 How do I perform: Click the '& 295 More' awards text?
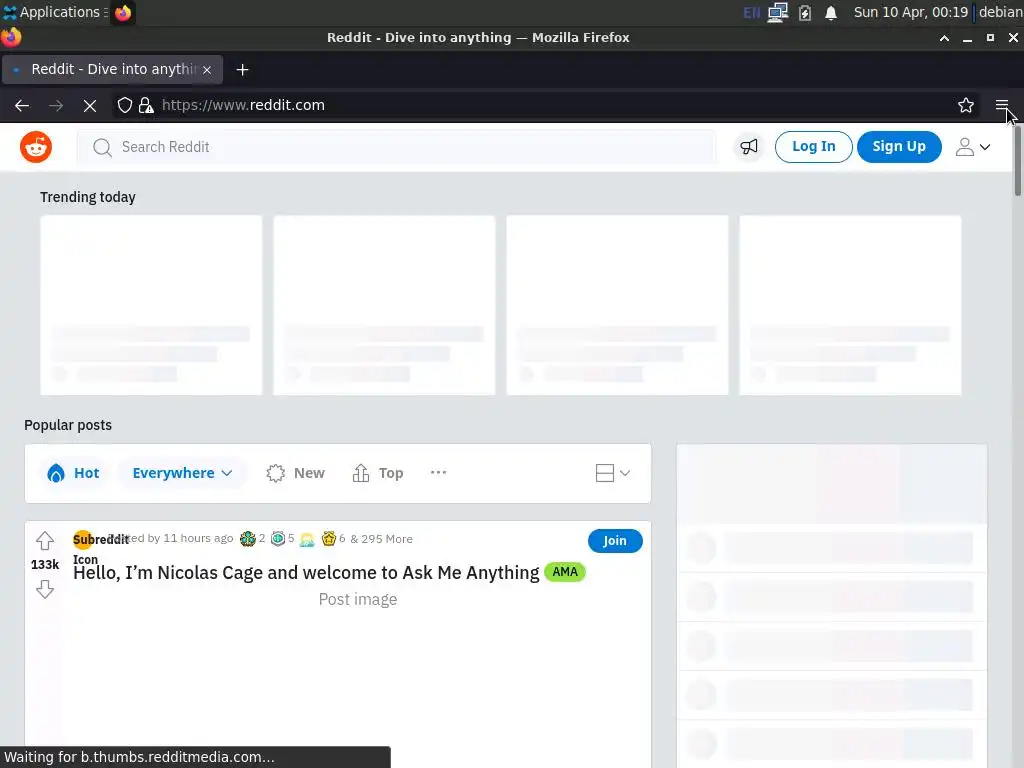click(x=381, y=539)
